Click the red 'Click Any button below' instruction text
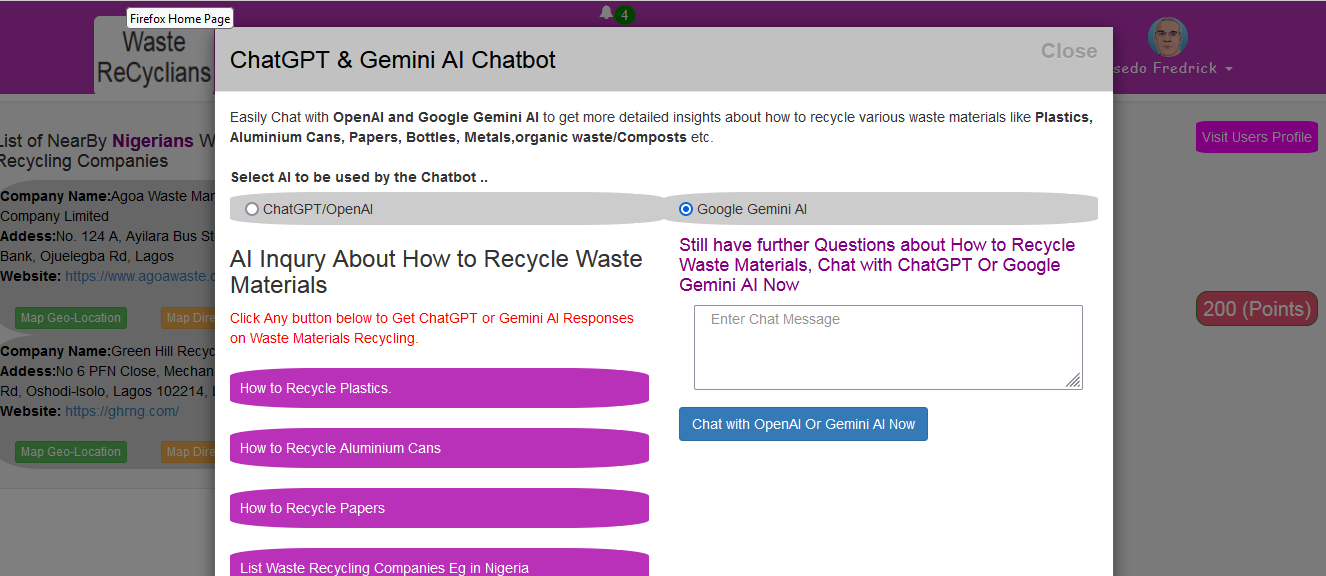1326x576 pixels. pyautogui.click(x=432, y=328)
